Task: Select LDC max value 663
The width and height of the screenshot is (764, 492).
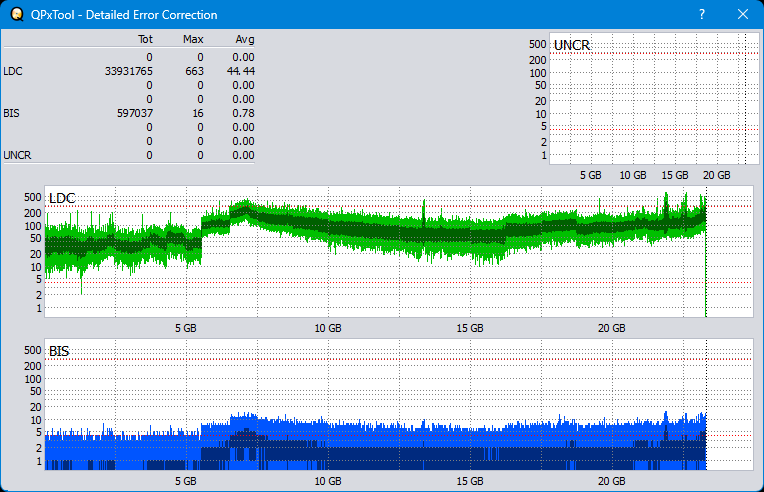Action: click(194, 71)
